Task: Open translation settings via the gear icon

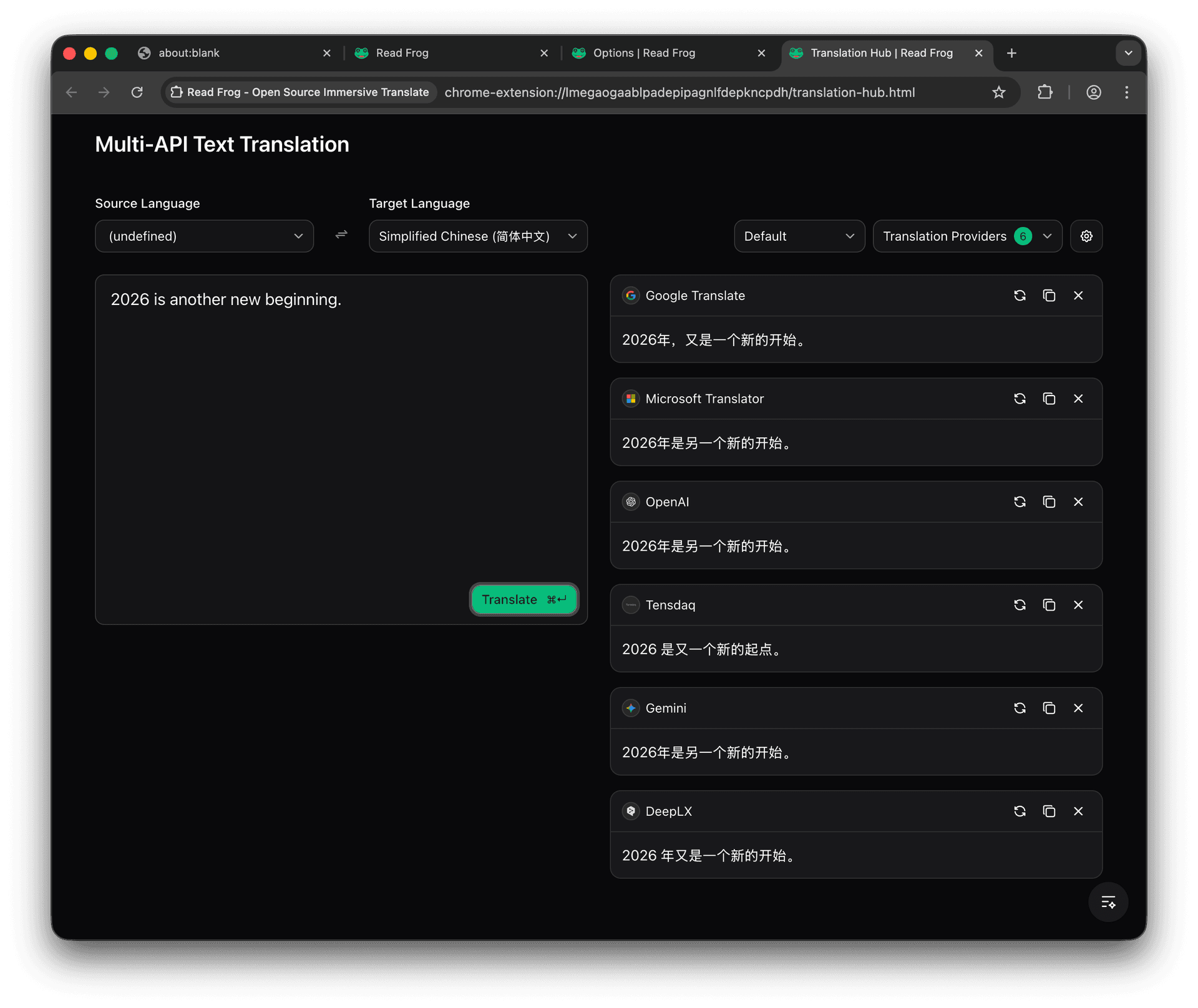Action: pyautogui.click(x=1086, y=236)
